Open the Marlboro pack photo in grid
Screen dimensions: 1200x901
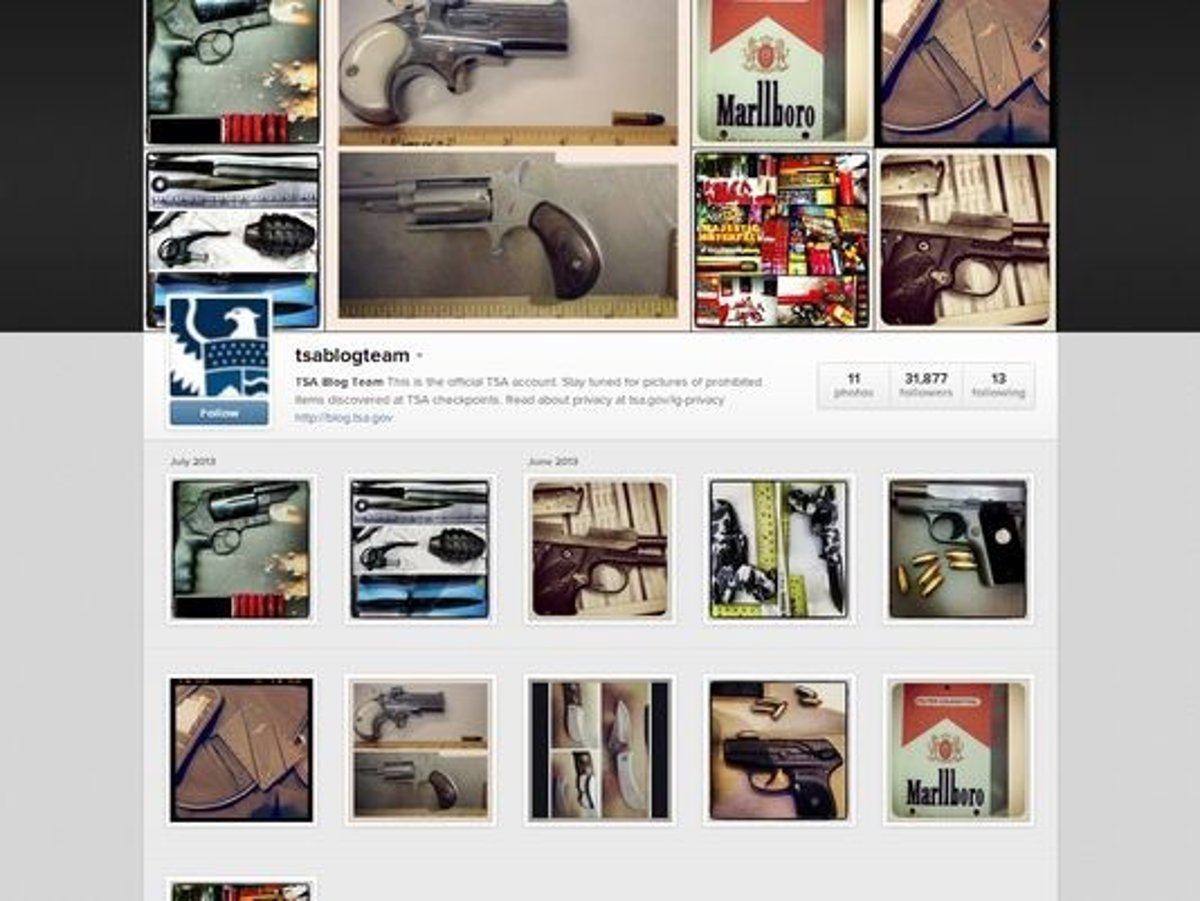957,750
